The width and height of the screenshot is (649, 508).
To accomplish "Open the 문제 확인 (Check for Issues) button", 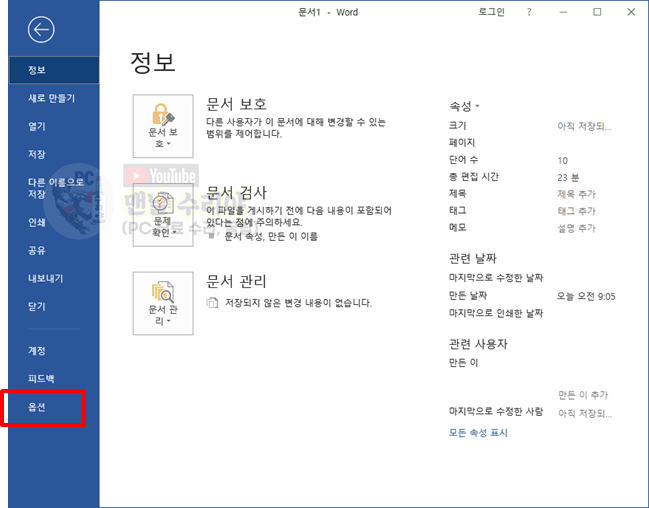I will 163,215.
